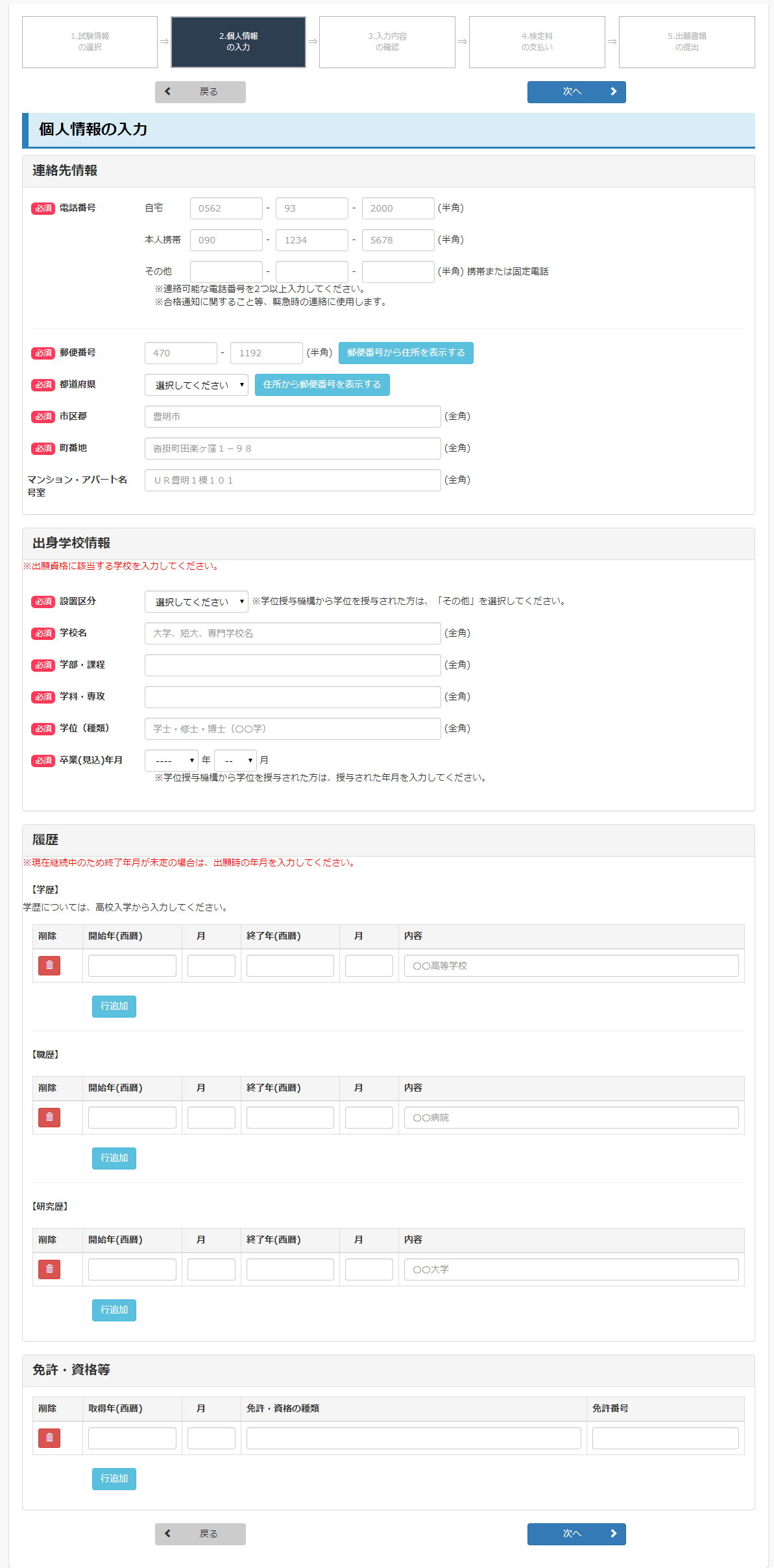Viewport: 774px width, 1568px height.
Task: Click the top 次へ button
Action: [x=576, y=92]
